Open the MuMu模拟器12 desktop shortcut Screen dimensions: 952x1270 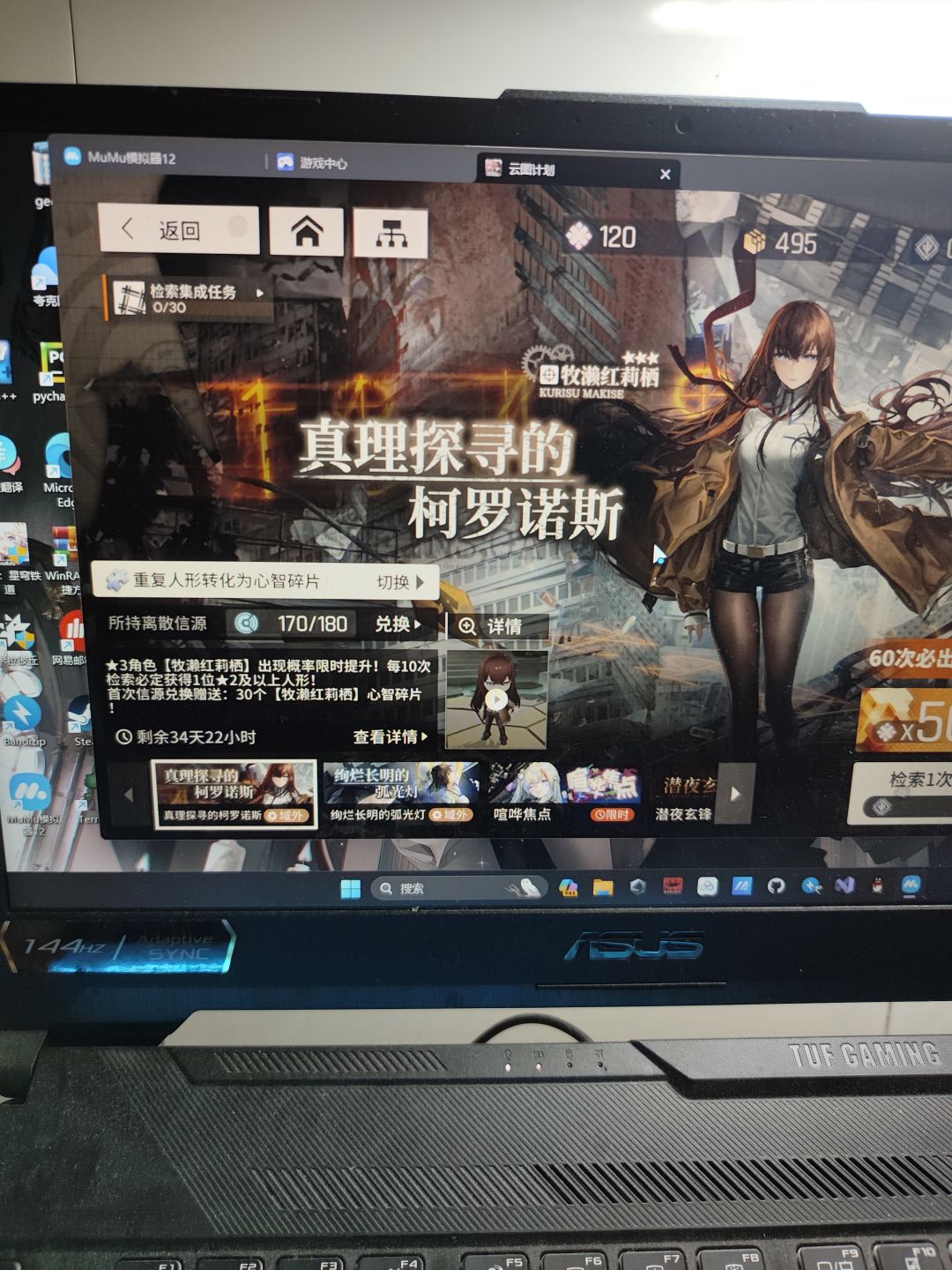coord(32,803)
